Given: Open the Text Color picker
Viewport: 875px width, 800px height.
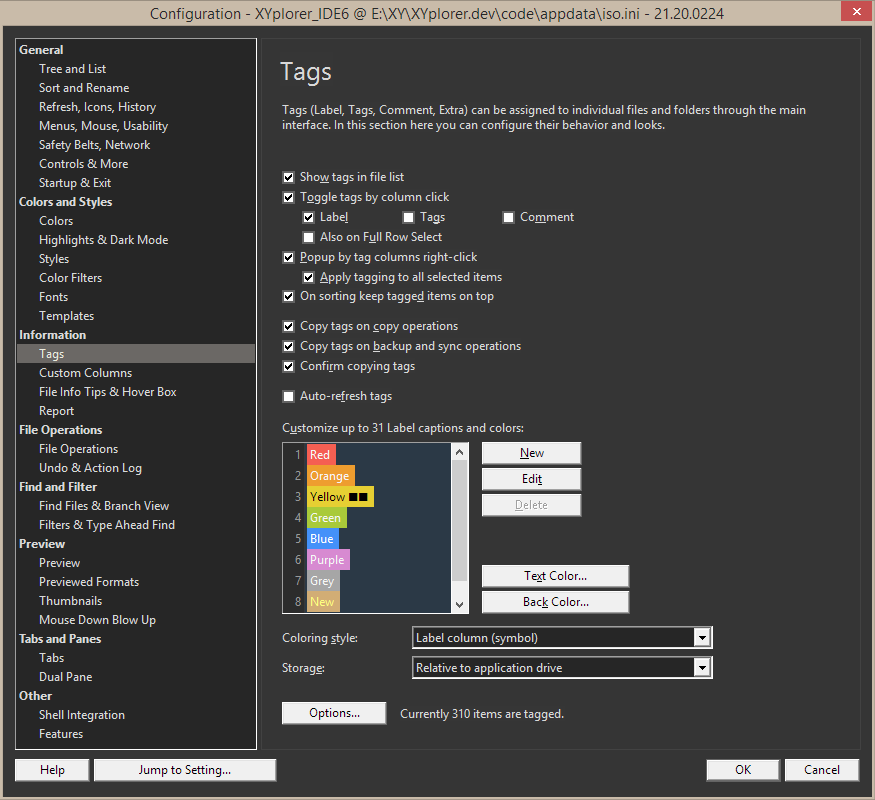Looking at the screenshot, I should coord(555,576).
